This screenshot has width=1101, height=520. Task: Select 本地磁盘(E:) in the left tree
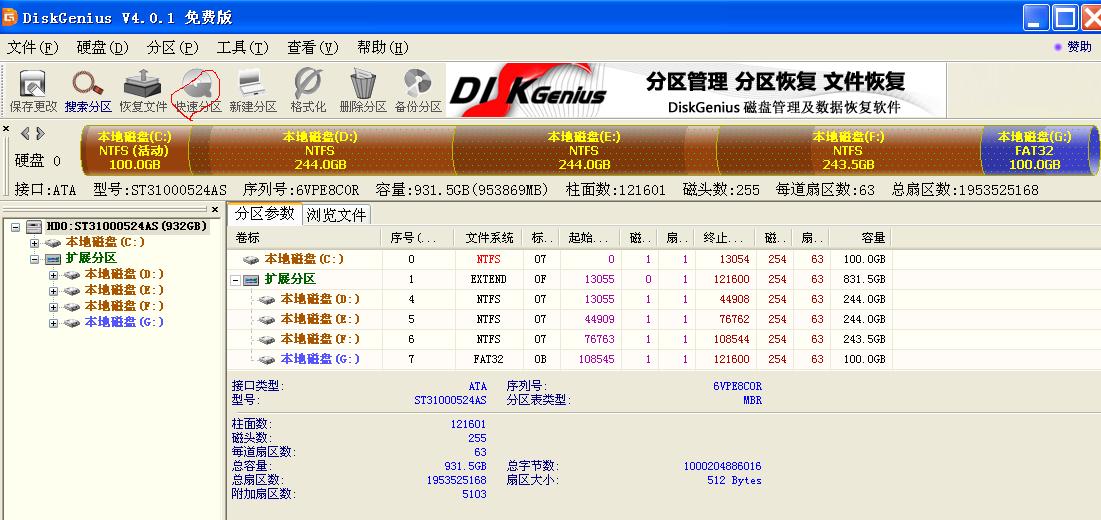coord(124,290)
